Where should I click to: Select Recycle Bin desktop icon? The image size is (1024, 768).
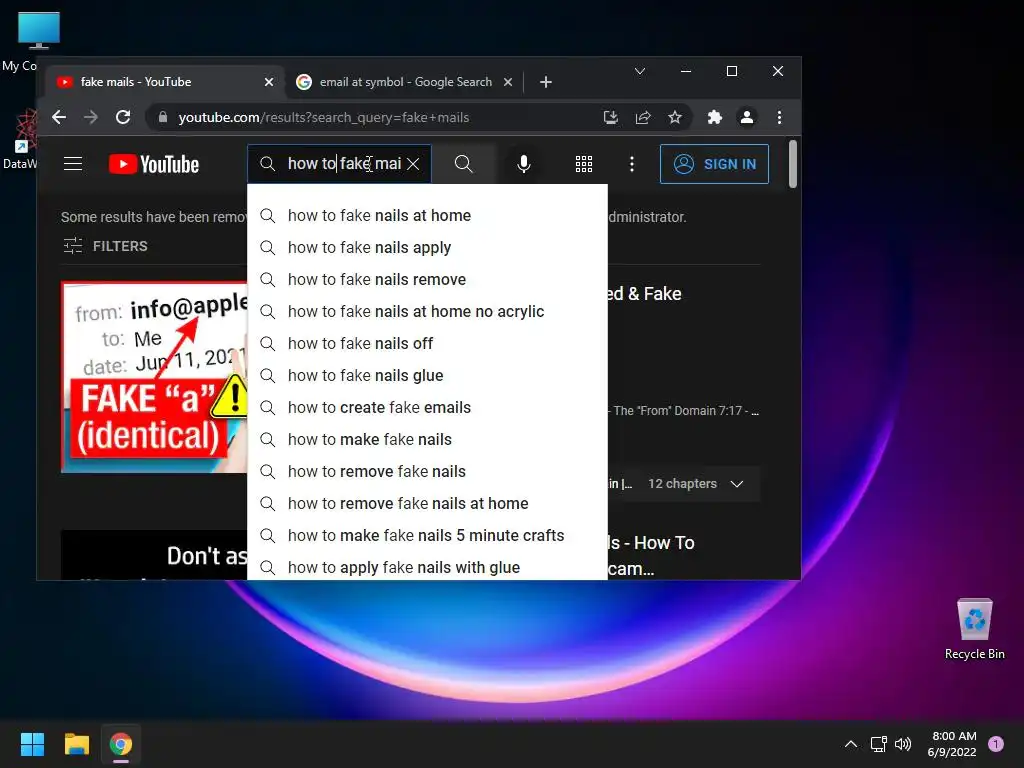tap(974, 630)
